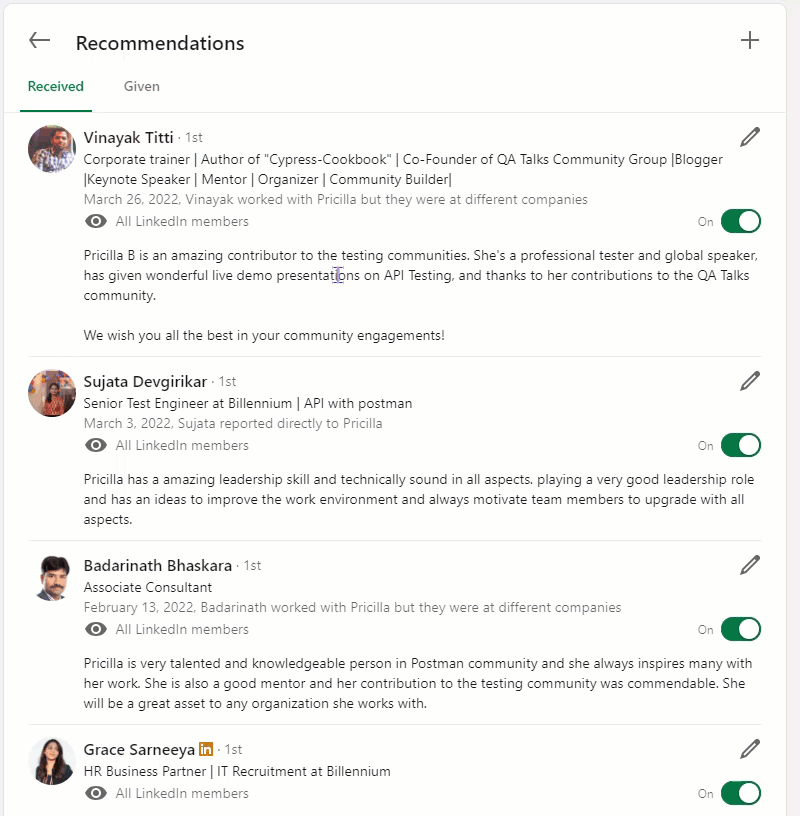Switch to the Given tab
Screen dimensions: 800x816
142,86
